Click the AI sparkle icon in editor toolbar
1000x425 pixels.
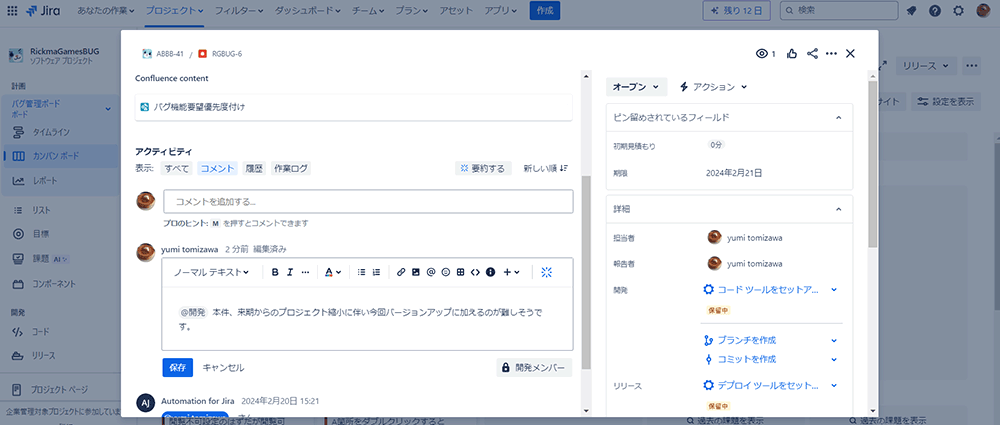coord(546,272)
